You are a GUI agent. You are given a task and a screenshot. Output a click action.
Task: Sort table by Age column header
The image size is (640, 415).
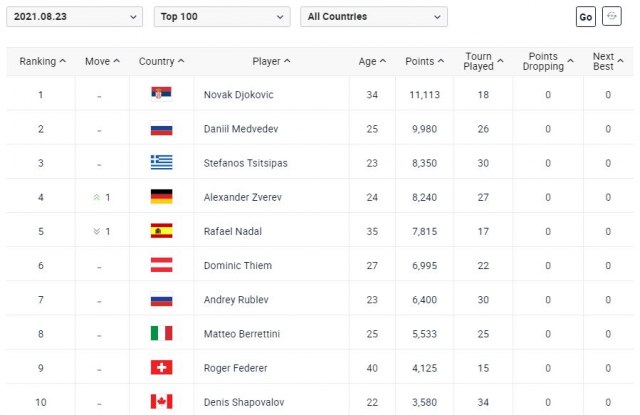tap(371, 61)
